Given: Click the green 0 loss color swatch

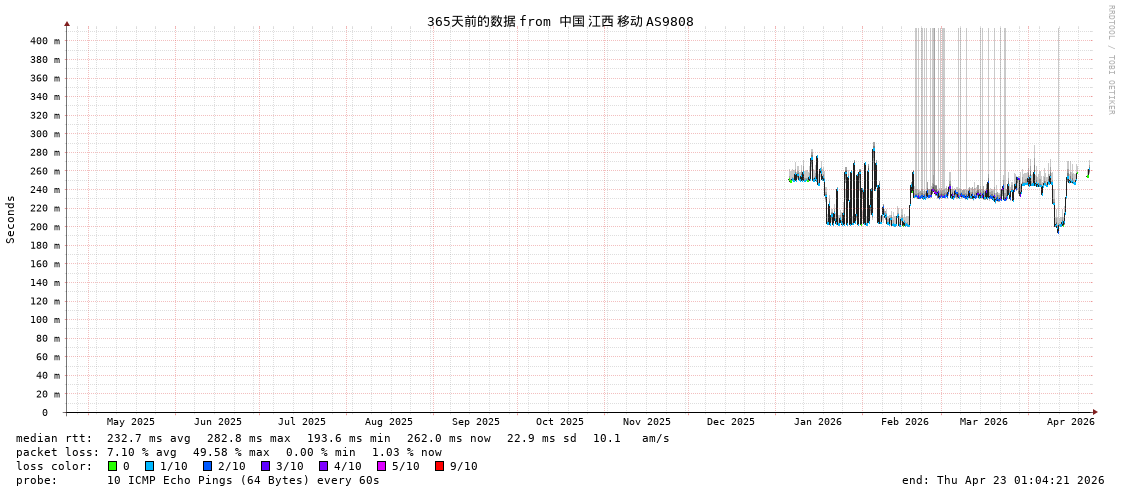Looking at the screenshot, I should [113, 466].
